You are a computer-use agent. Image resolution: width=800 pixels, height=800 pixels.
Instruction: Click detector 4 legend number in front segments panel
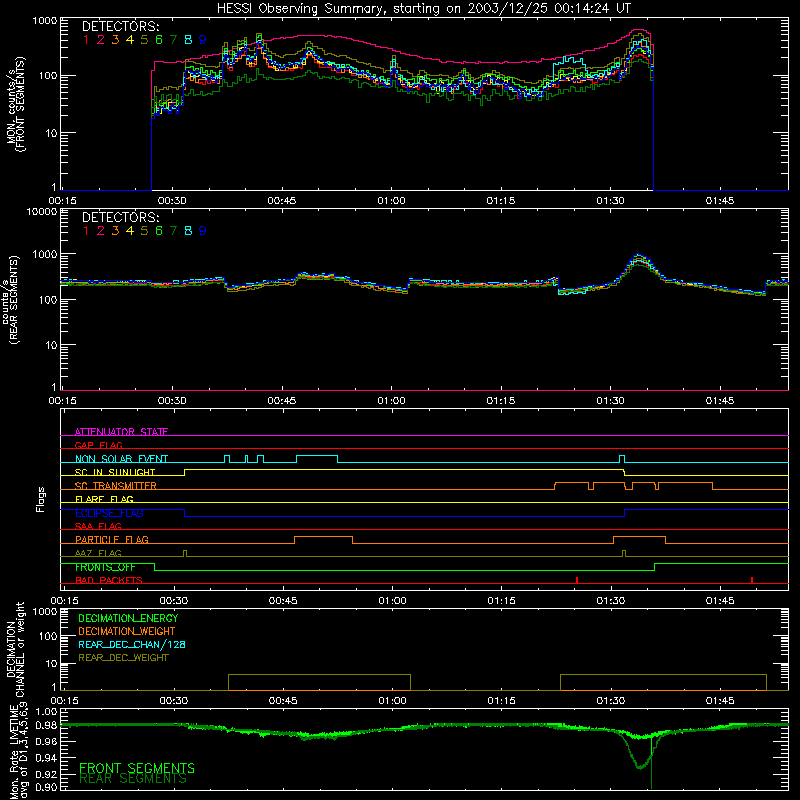pyautogui.click(x=130, y=39)
